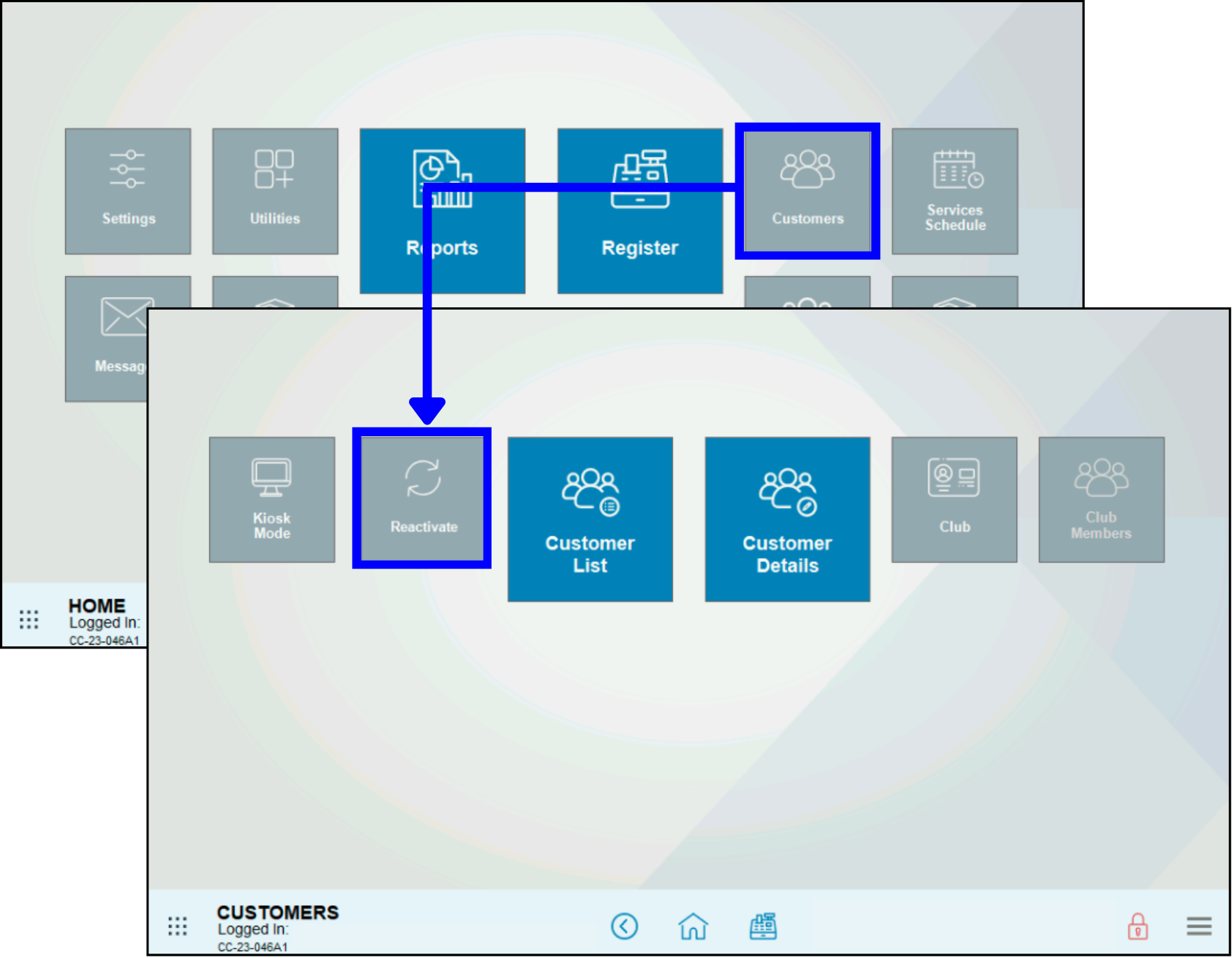This screenshot has width=1232, height=958.
Task: Select the Customers tile on Home
Action: (807, 191)
